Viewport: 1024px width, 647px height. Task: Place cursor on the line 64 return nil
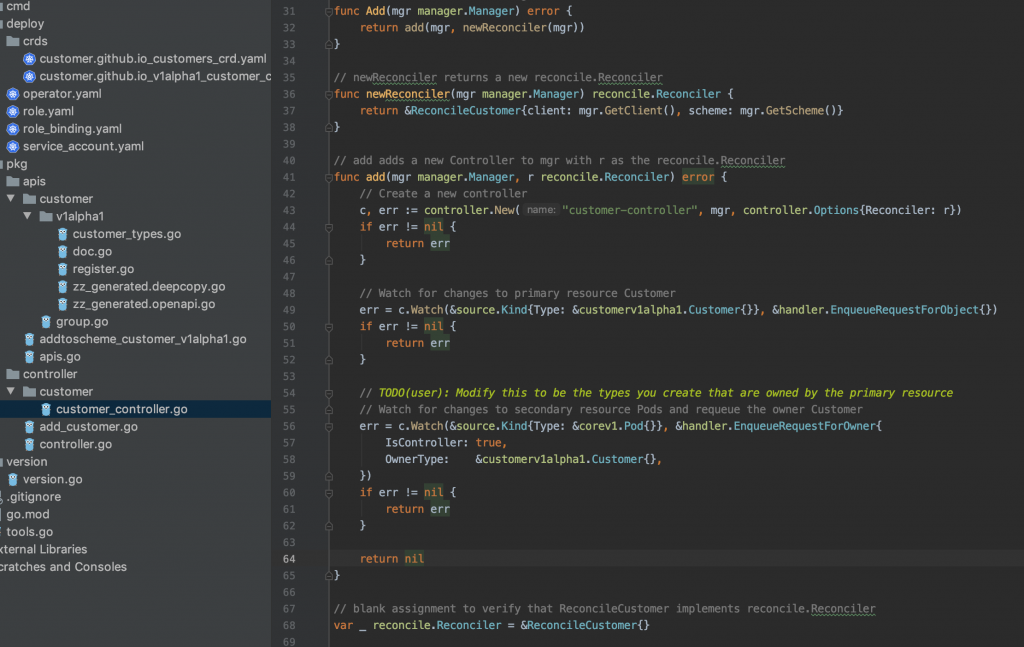(x=391, y=559)
